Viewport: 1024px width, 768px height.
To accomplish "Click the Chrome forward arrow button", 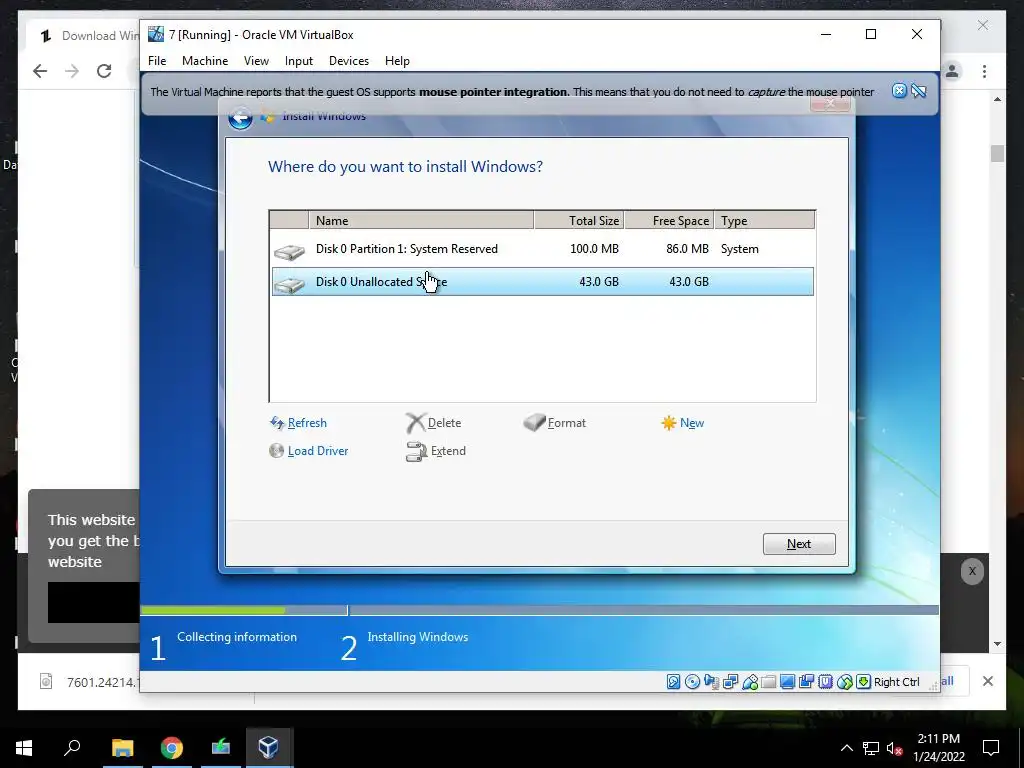I will pos(72,71).
